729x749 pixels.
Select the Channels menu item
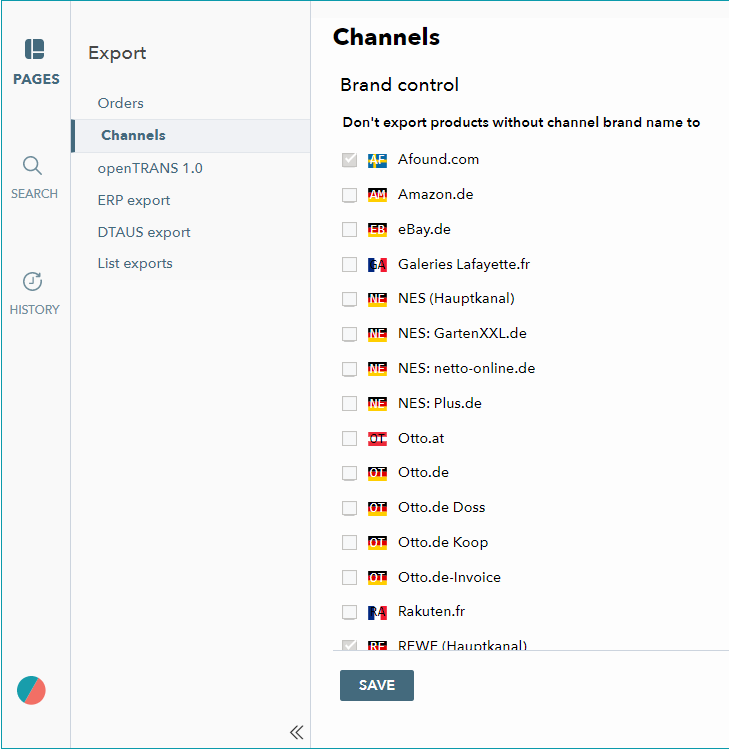pyautogui.click(x=191, y=136)
